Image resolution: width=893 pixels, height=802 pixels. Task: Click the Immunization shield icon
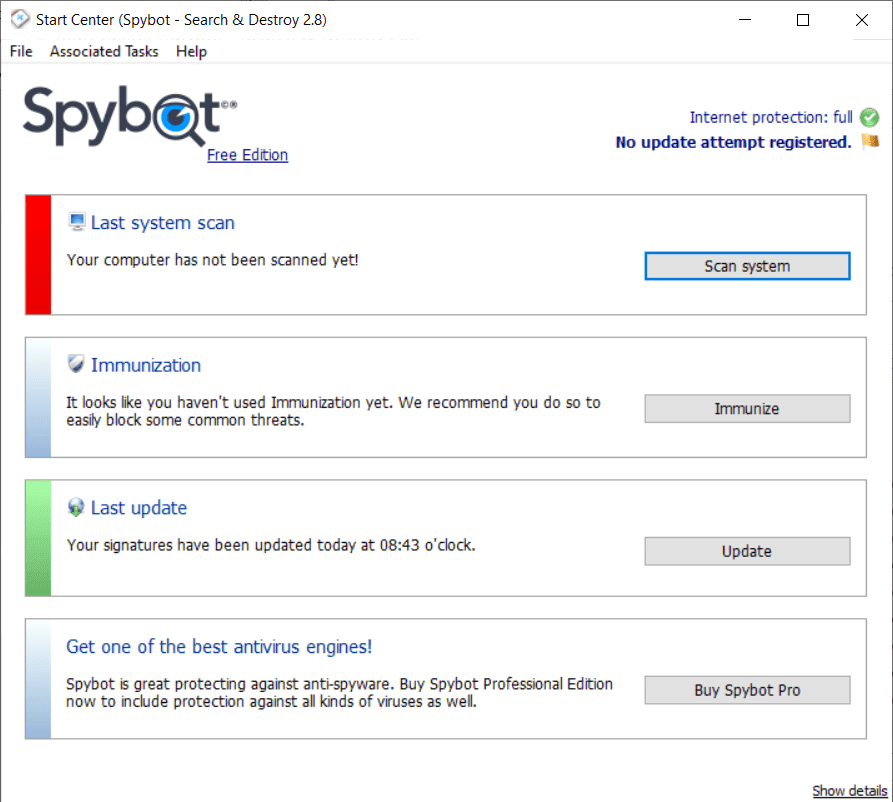coord(76,364)
